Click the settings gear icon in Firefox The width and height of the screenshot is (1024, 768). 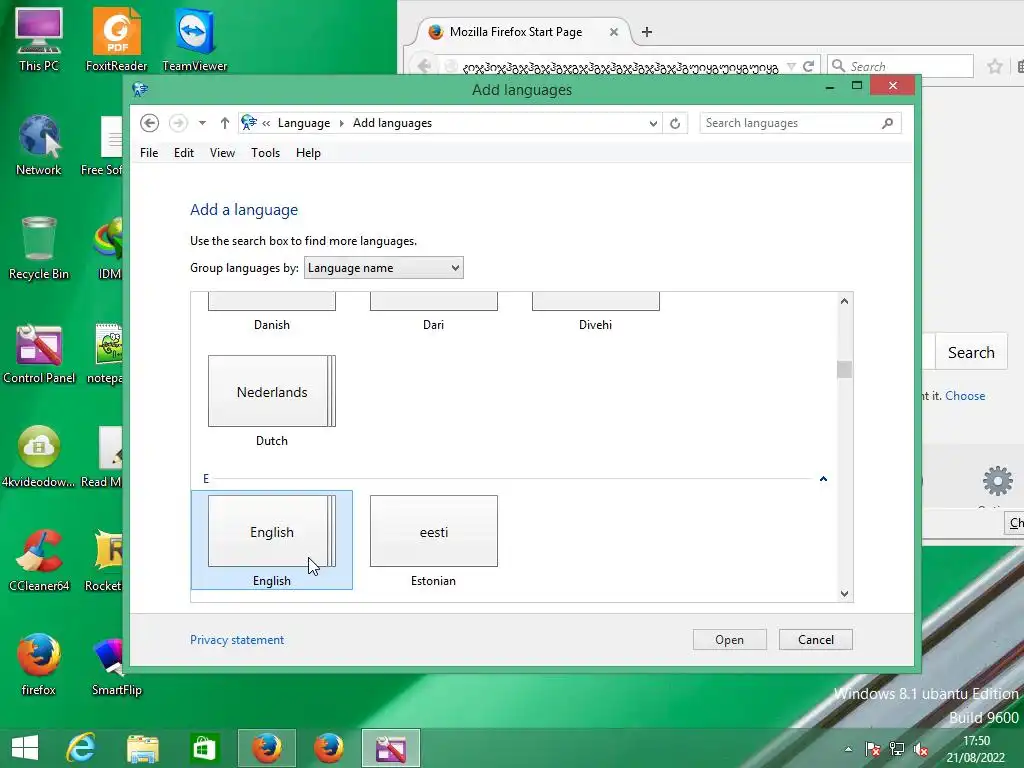tap(997, 482)
